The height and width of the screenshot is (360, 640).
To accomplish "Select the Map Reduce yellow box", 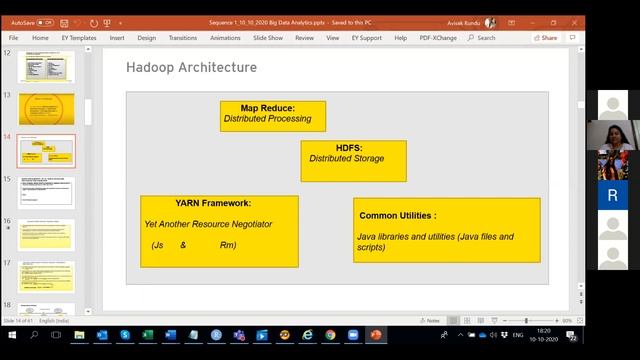I will pos(273,116).
